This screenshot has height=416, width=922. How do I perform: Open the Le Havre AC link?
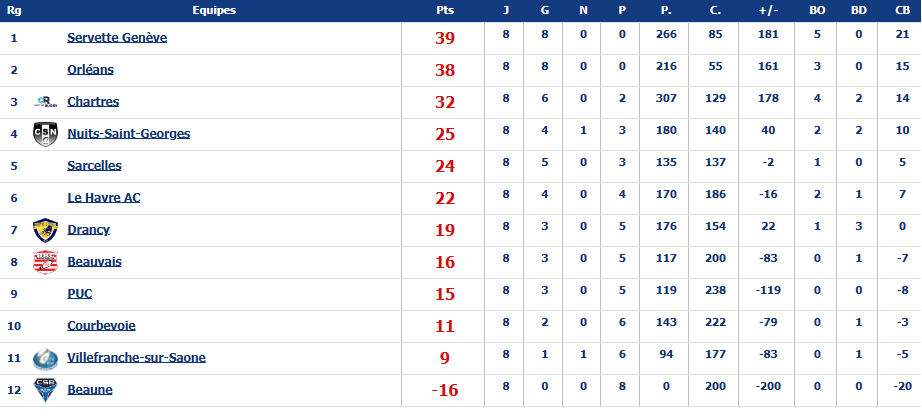tap(104, 198)
